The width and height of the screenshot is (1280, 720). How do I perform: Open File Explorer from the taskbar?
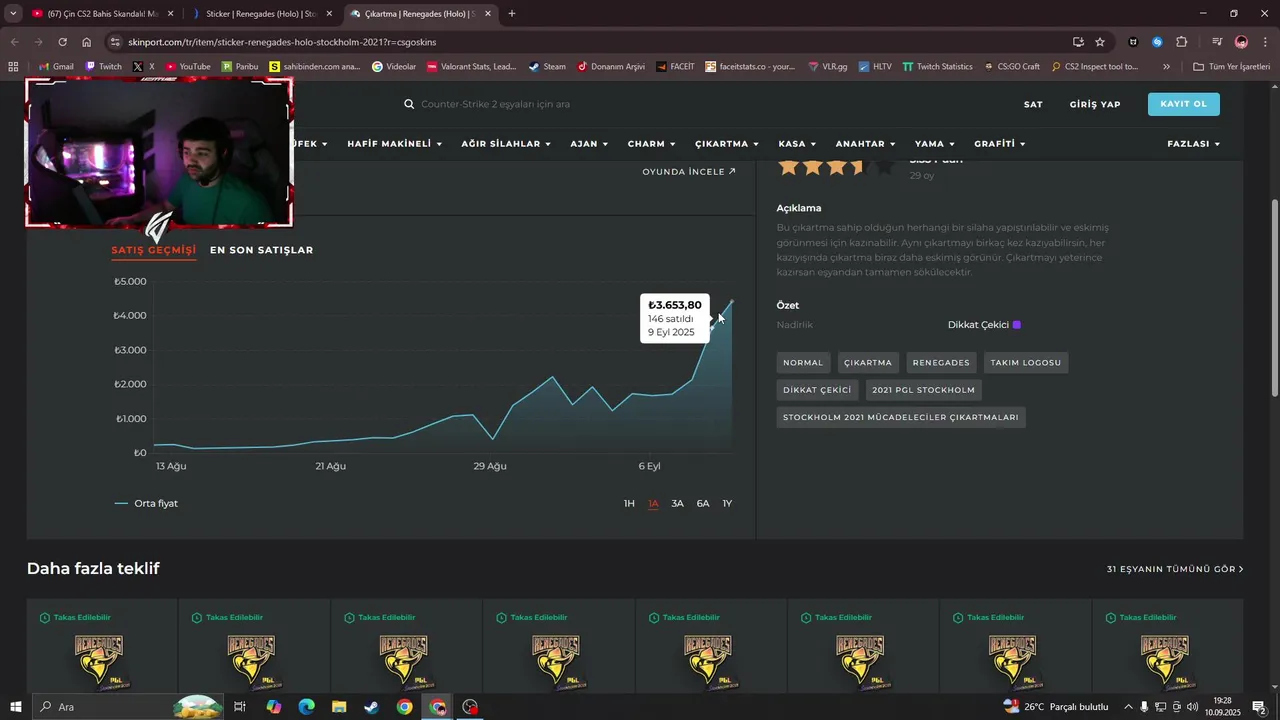pyautogui.click(x=338, y=707)
